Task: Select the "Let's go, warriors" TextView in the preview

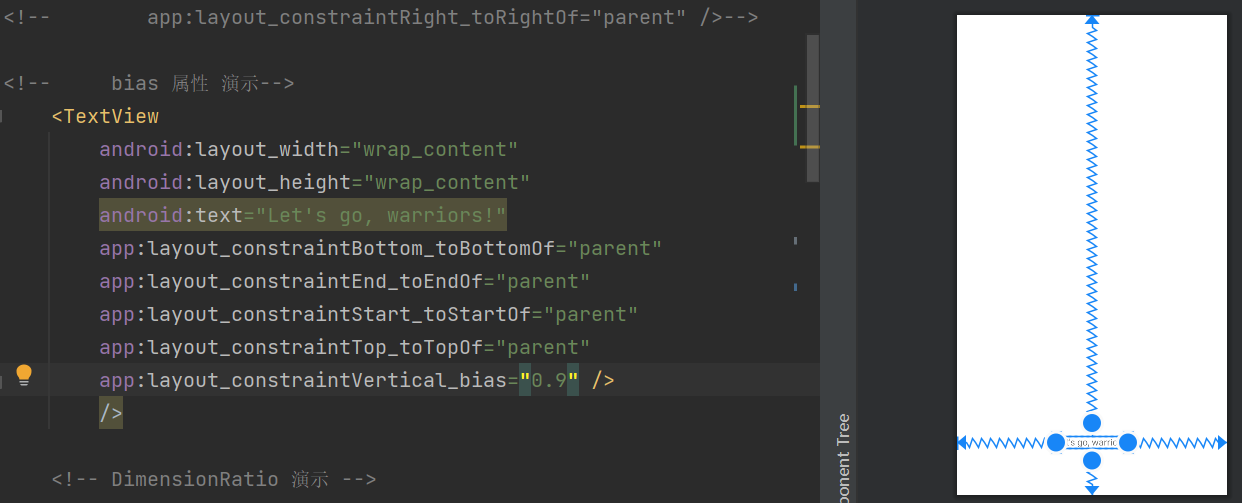Action: click(1092, 442)
